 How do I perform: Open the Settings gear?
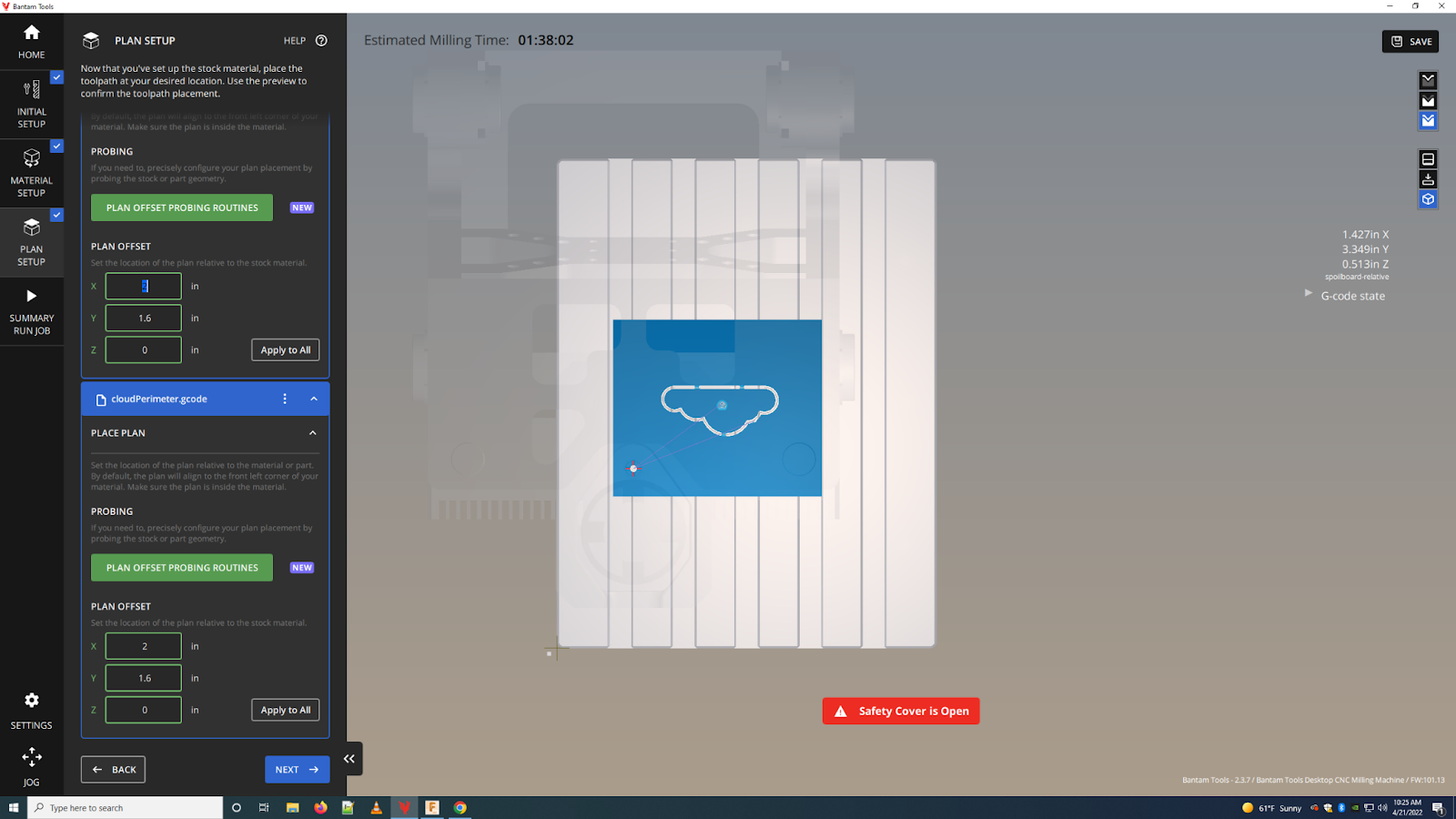coord(32,710)
